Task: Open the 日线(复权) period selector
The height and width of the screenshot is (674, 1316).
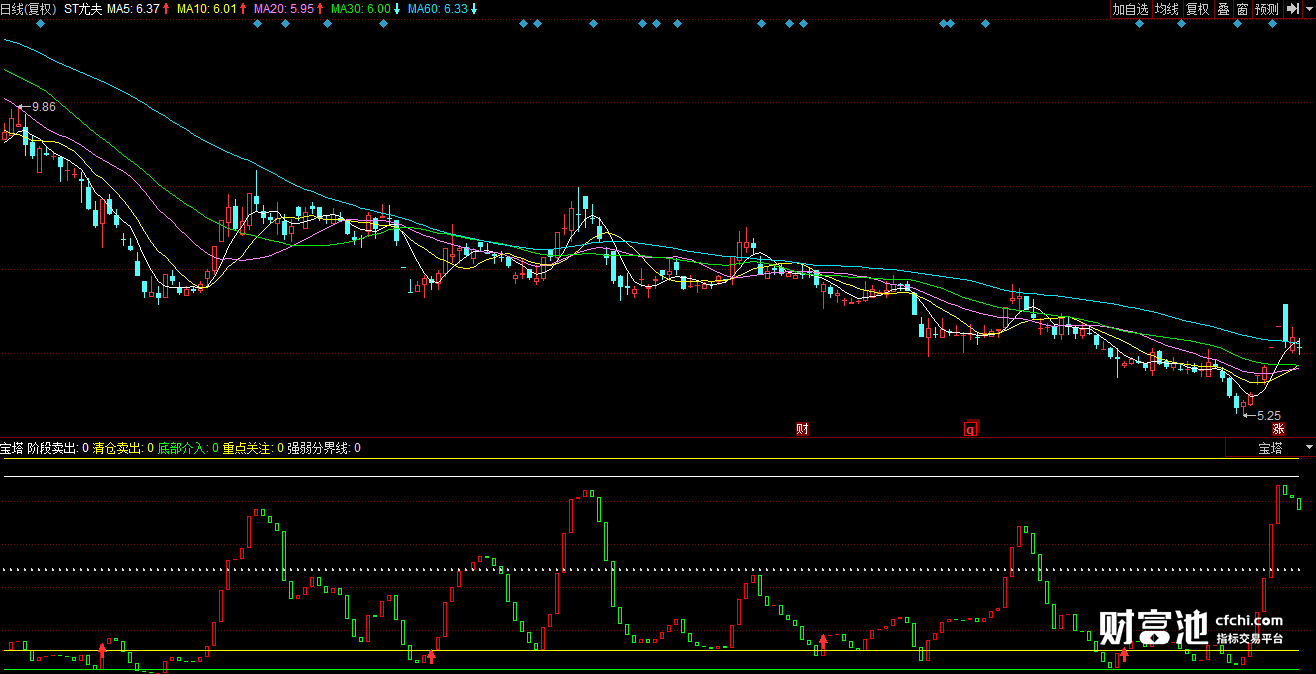Action: (28, 9)
